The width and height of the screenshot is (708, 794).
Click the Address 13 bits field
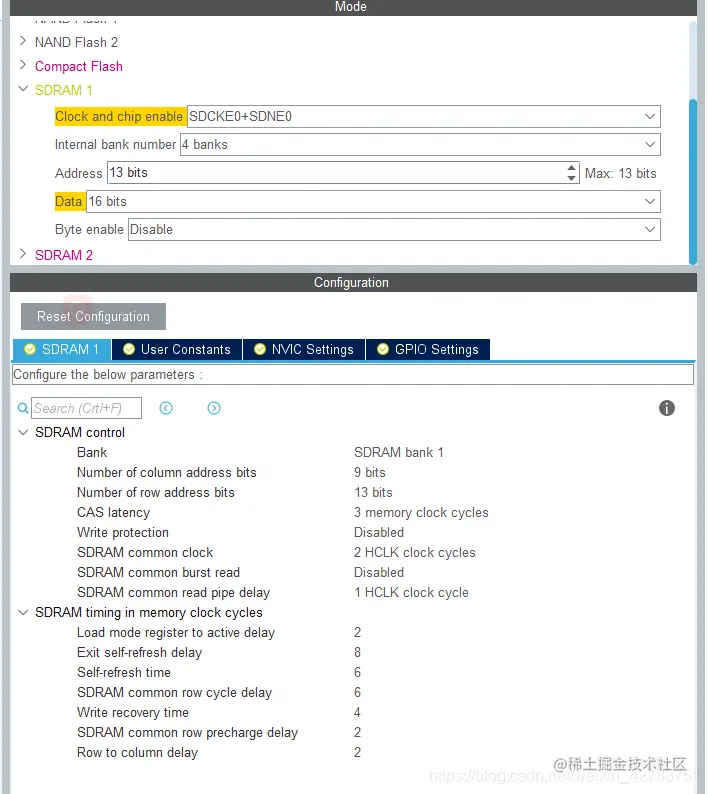click(x=343, y=173)
